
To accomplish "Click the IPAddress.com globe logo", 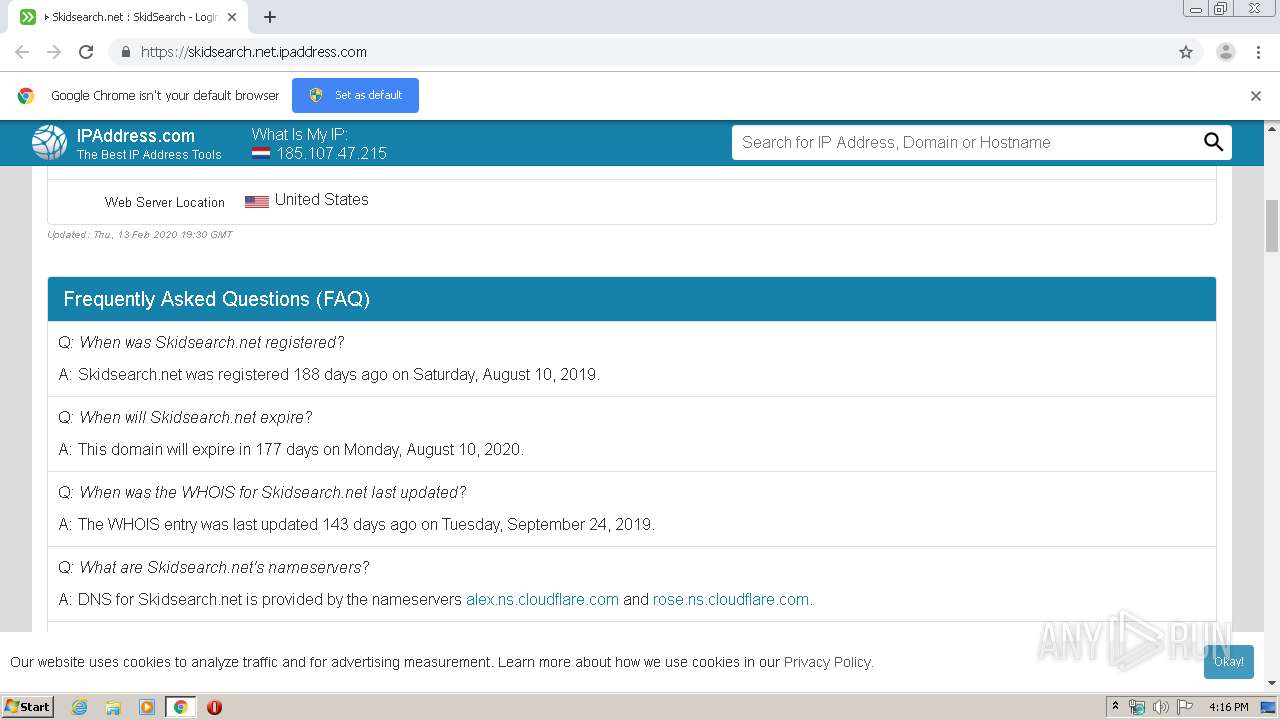I will 49,143.
